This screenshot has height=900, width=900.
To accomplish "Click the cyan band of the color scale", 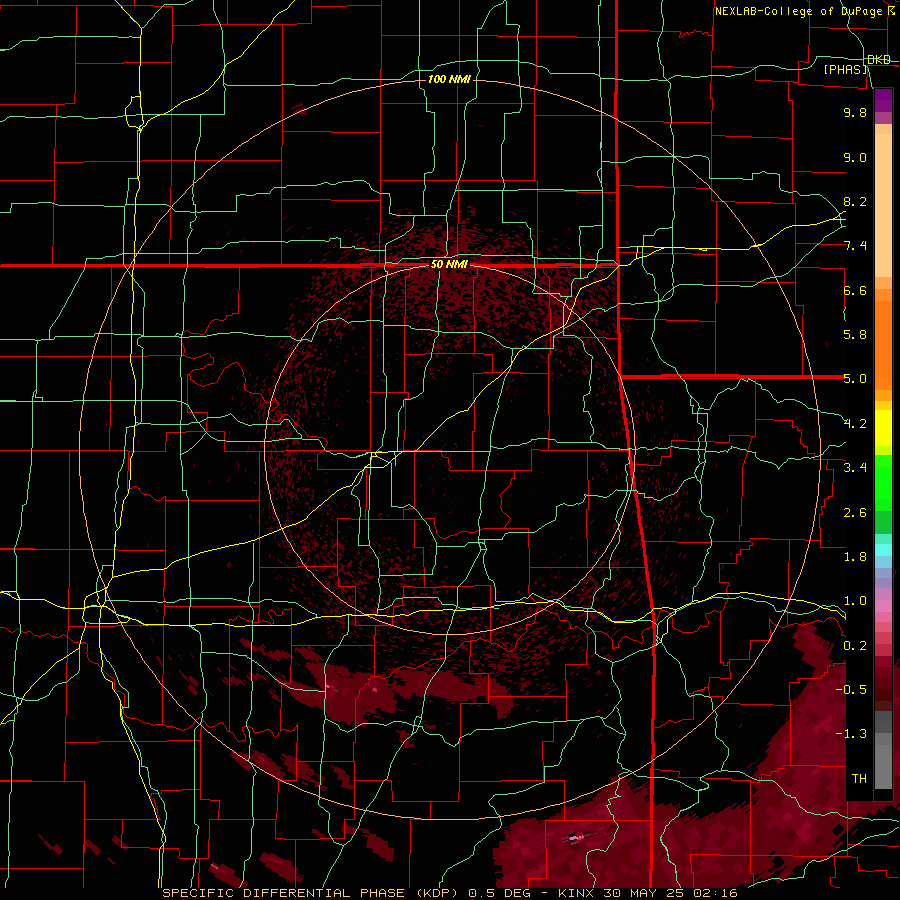I will point(883,549).
